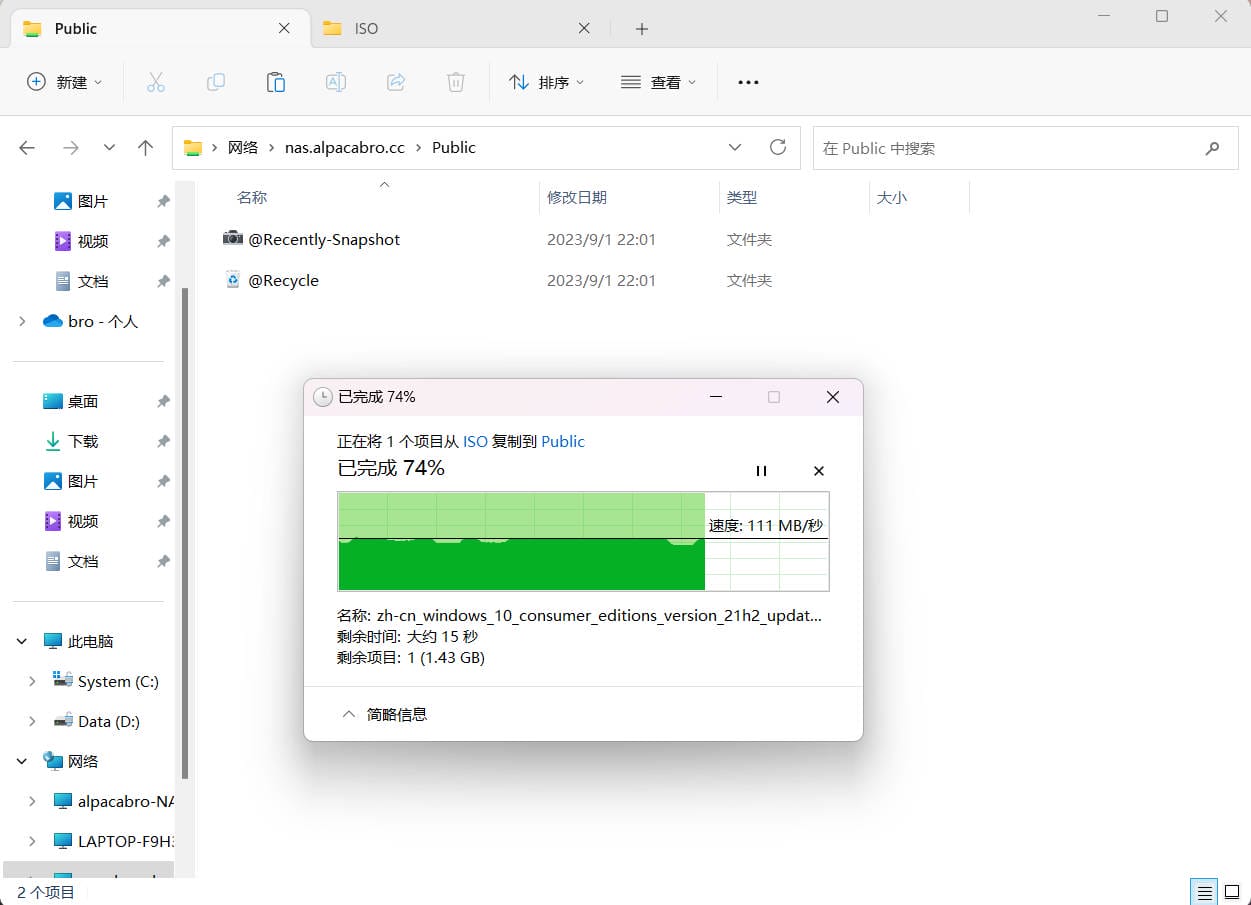The height and width of the screenshot is (905, 1251).
Task: Click the Share icon in toolbar
Action: pyautogui.click(x=395, y=82)
